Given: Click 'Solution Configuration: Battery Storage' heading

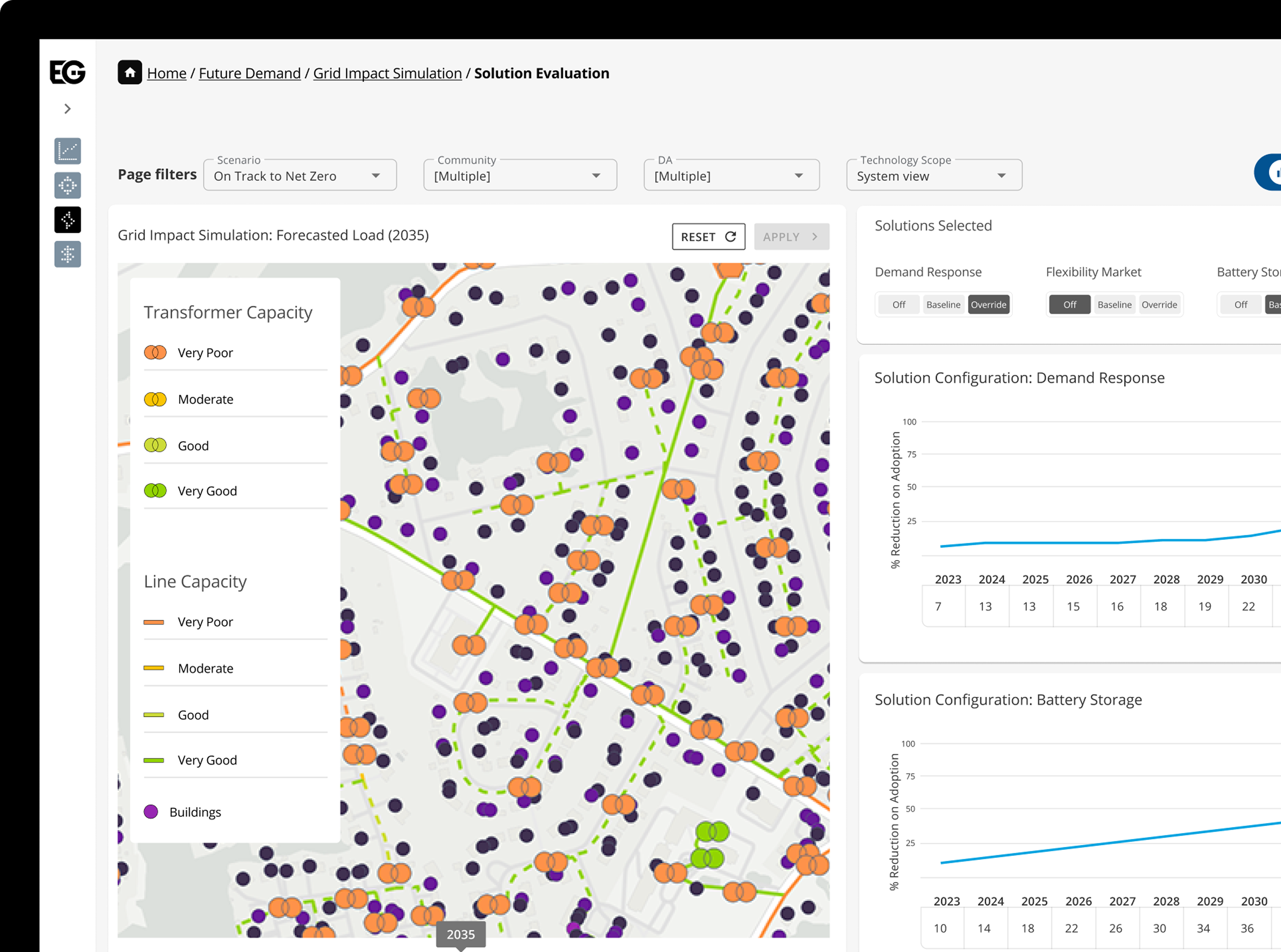Looking at the screenshot, I should click(1008, 700).
